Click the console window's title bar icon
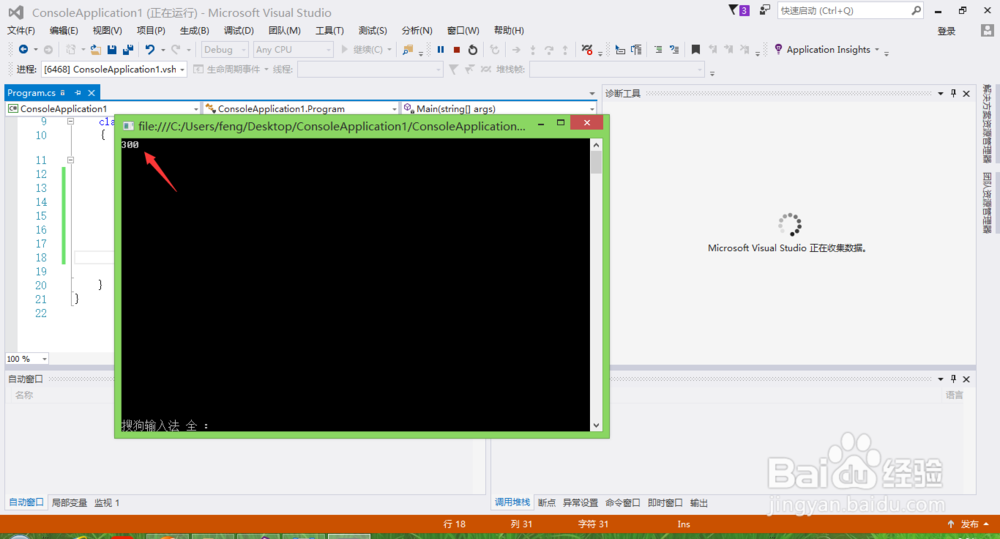The height and width of the screenshot is (539, 1000). (128, 126)
